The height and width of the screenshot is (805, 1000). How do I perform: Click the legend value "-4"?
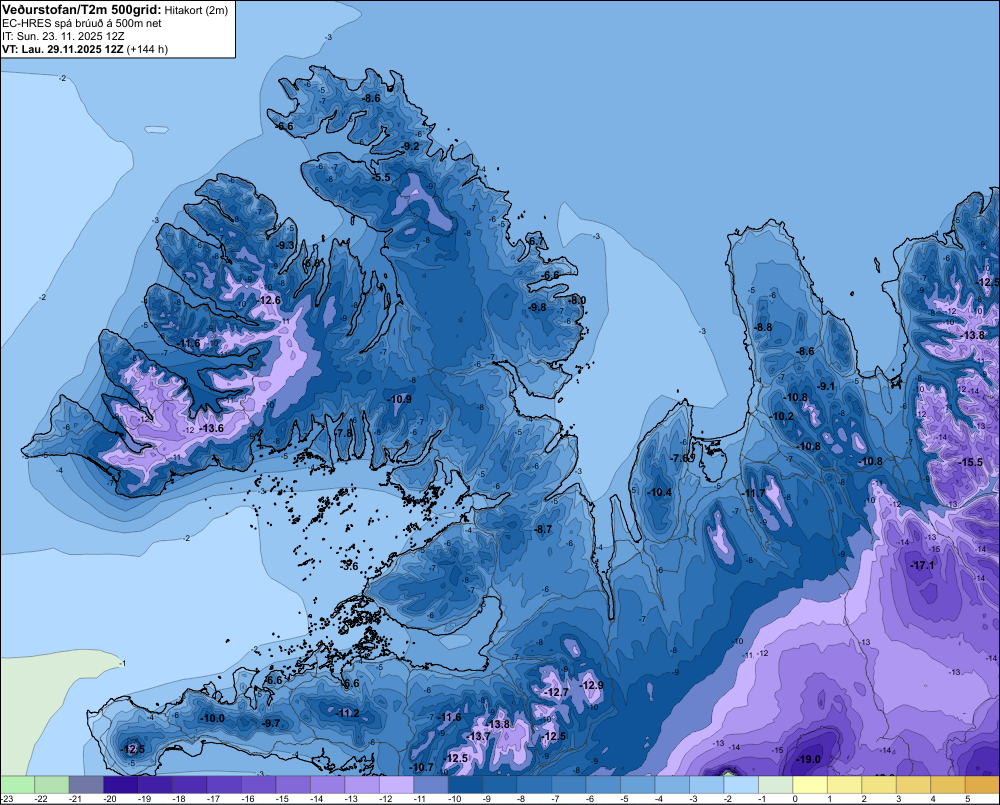pyautogui.click(x=658, y=799)
